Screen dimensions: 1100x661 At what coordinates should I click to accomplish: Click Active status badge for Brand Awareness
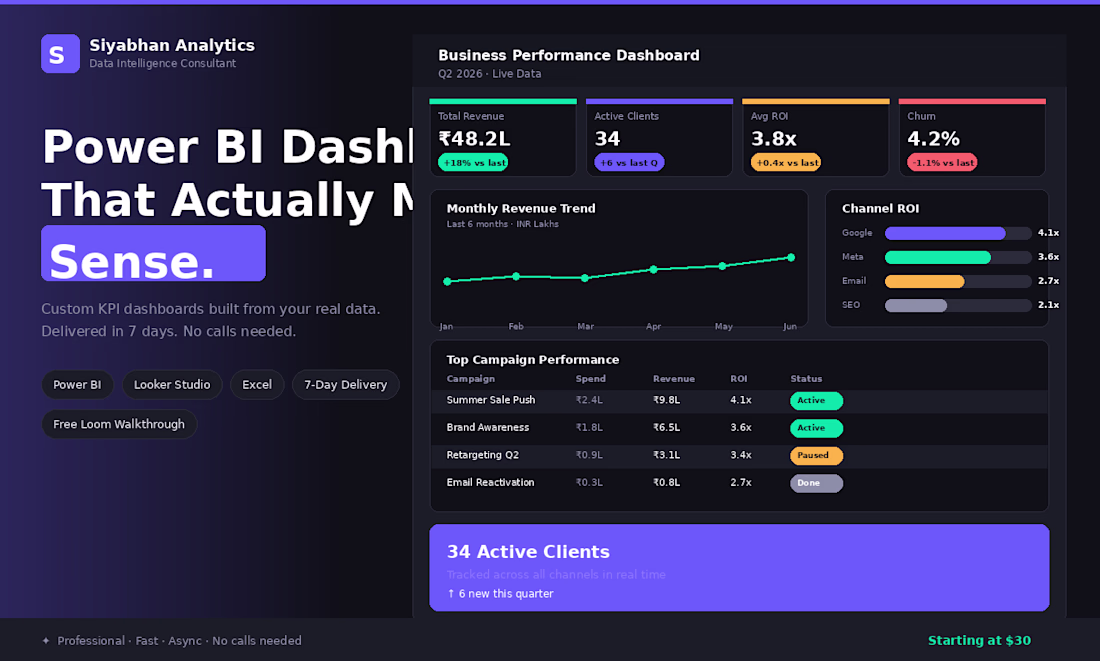[817, 428]
